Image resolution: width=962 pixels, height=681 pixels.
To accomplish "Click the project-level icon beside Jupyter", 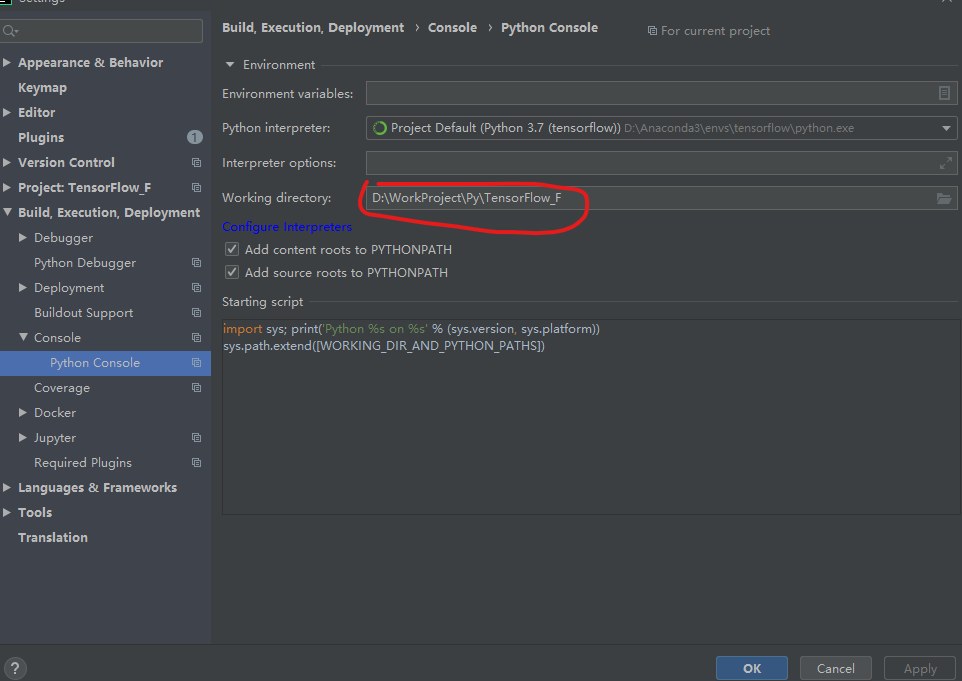I will (x=197, y=437).
